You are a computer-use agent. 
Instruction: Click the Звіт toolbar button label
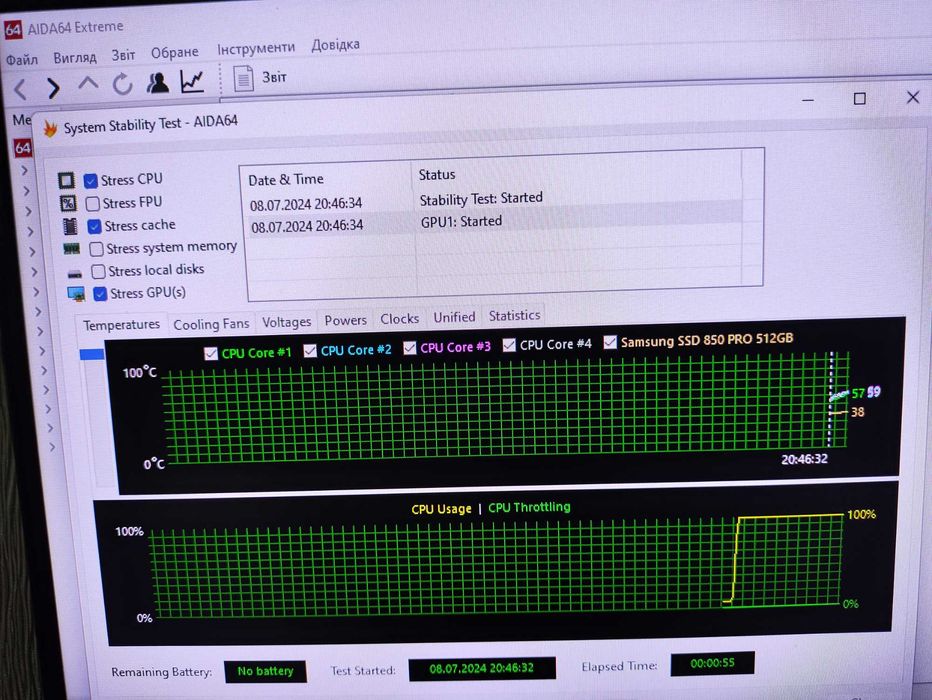click(274, 77)
